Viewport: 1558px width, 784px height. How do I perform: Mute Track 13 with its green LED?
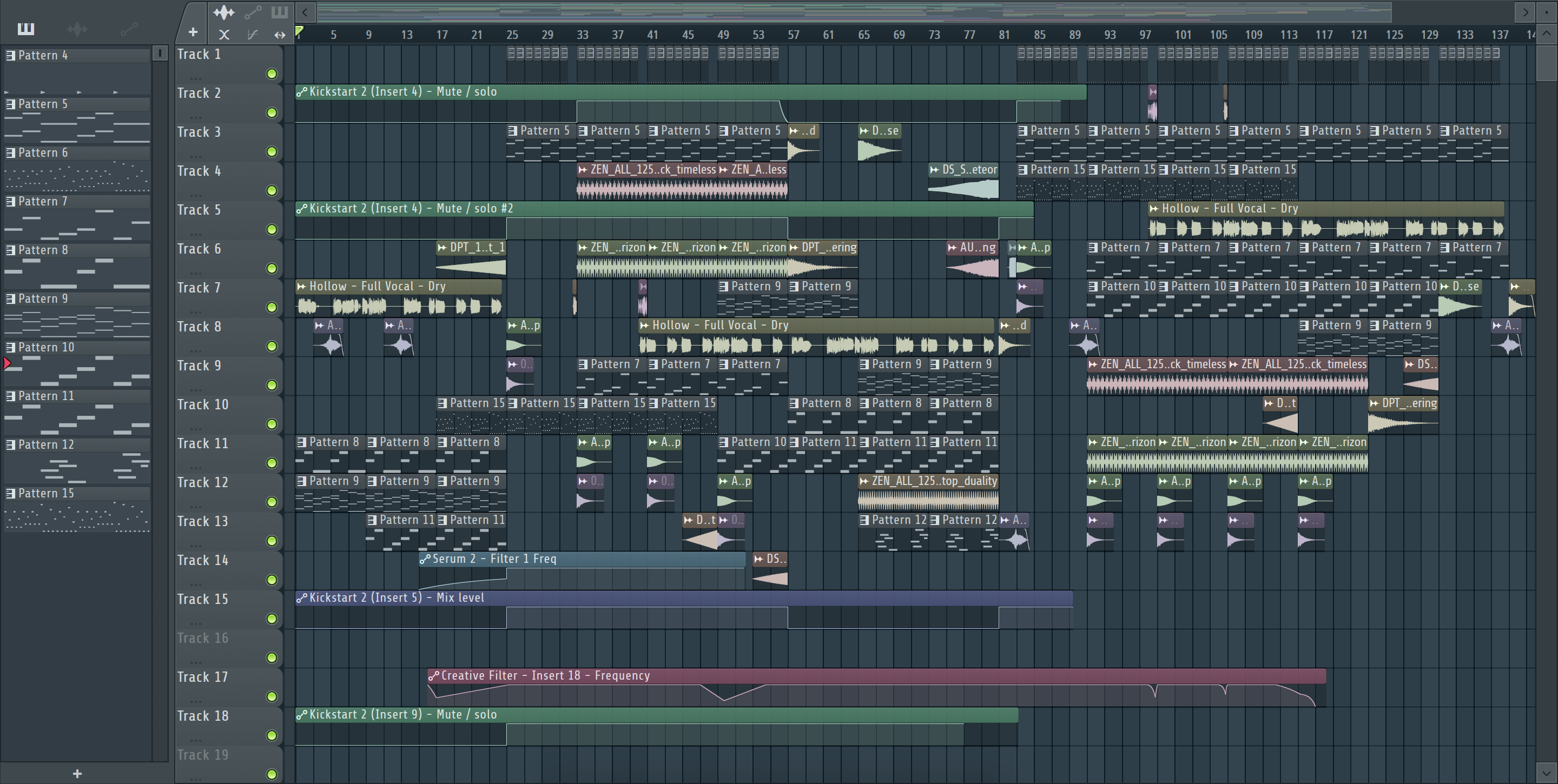click(x=272, y=541)
